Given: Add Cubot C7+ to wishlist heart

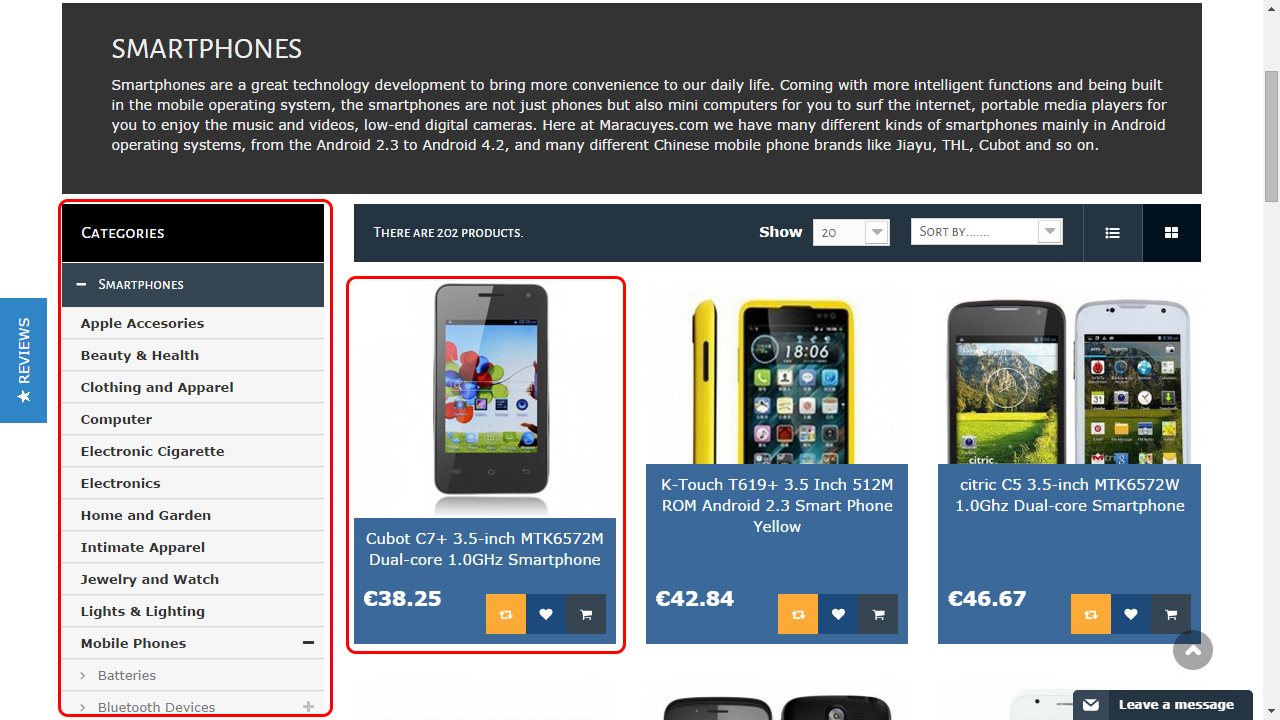Looking at the screenshot, I should pyautogui.click(x=546, y=614).
